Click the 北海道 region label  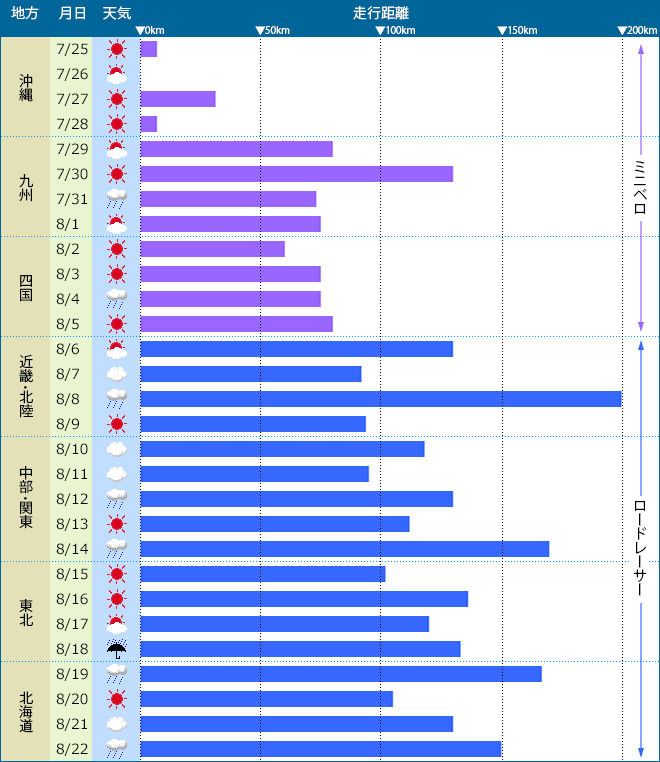tap(26, 712)
